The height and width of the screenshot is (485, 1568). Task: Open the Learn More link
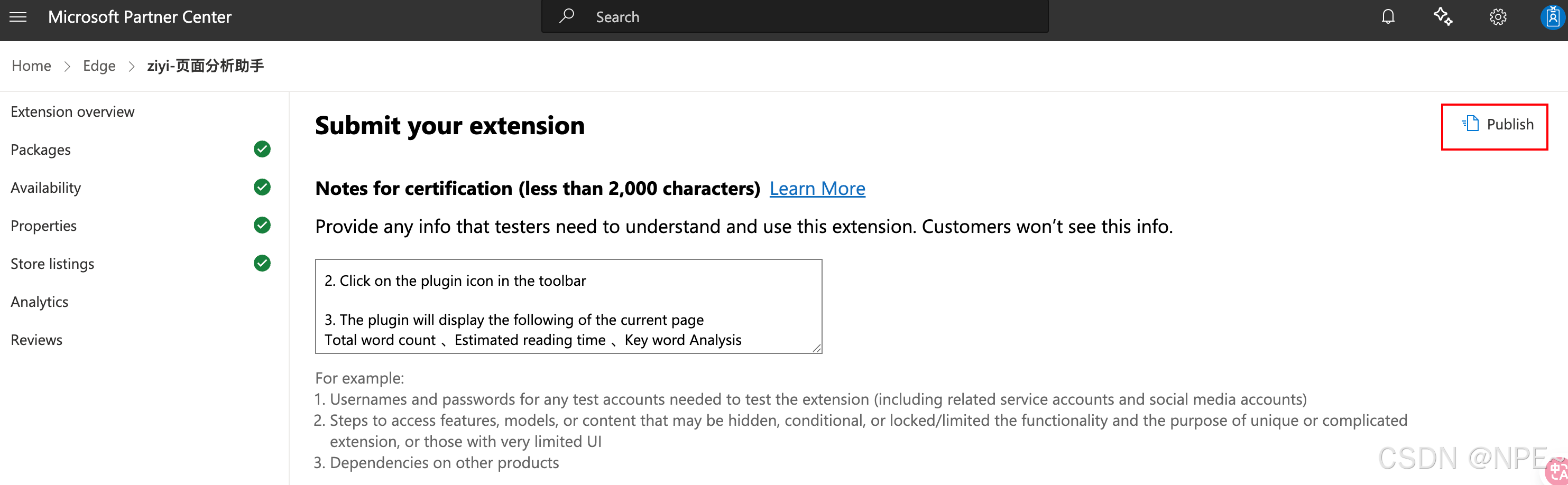(817, 189)
